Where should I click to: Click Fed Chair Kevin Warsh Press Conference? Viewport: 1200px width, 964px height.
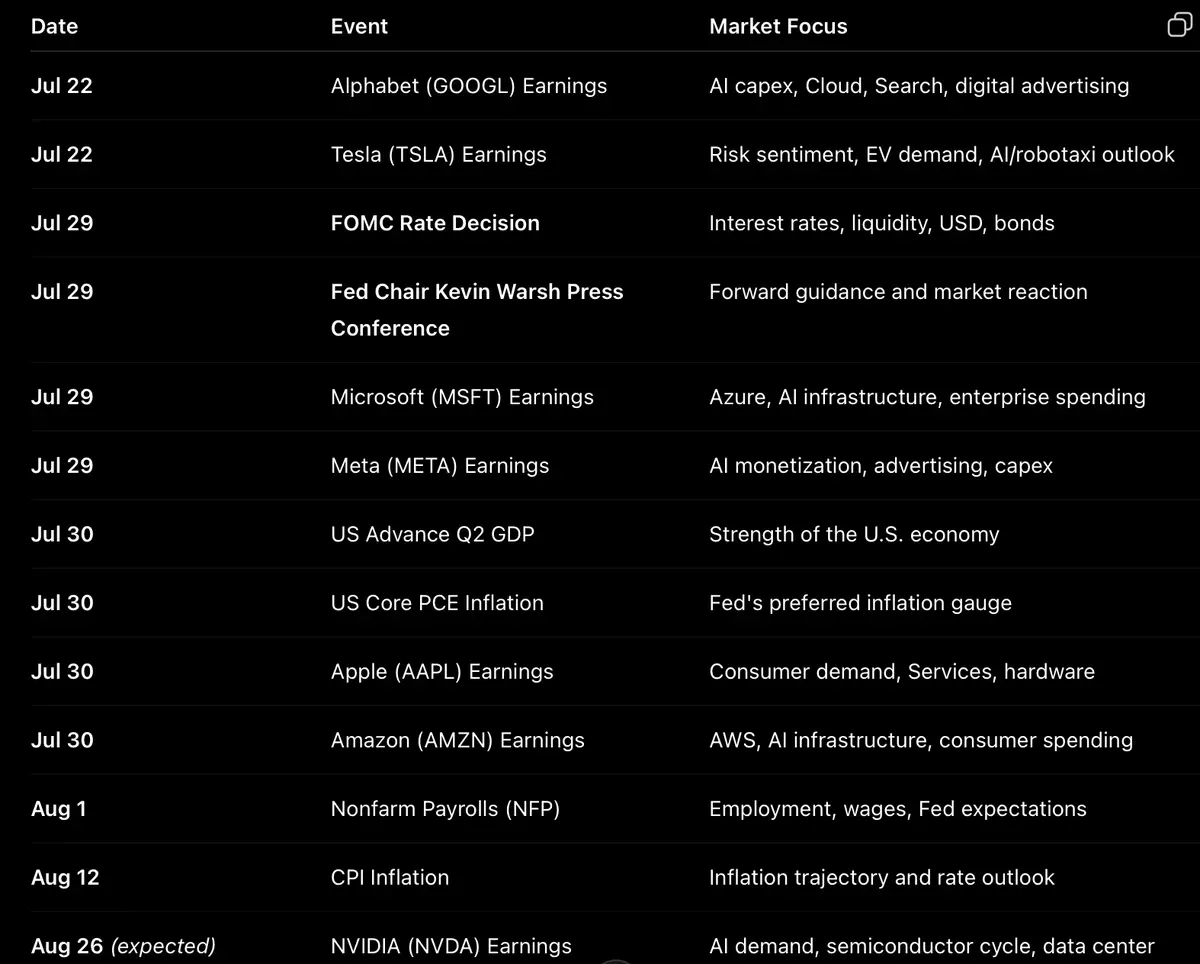(x=477, y=310)
